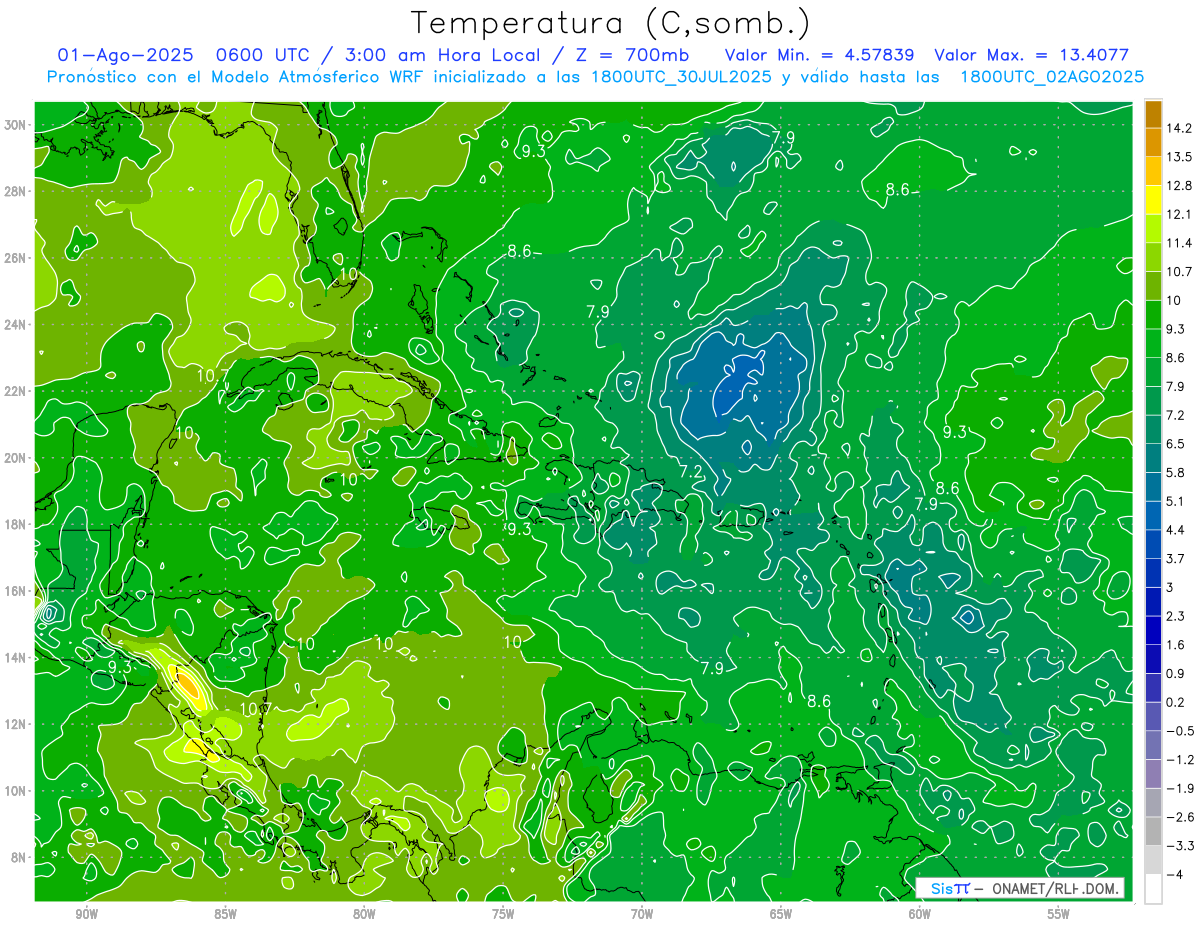Viewport: 1200px width, 927px height.
Task: Click the colorbar label '-2.6'
Action: 1180,817
